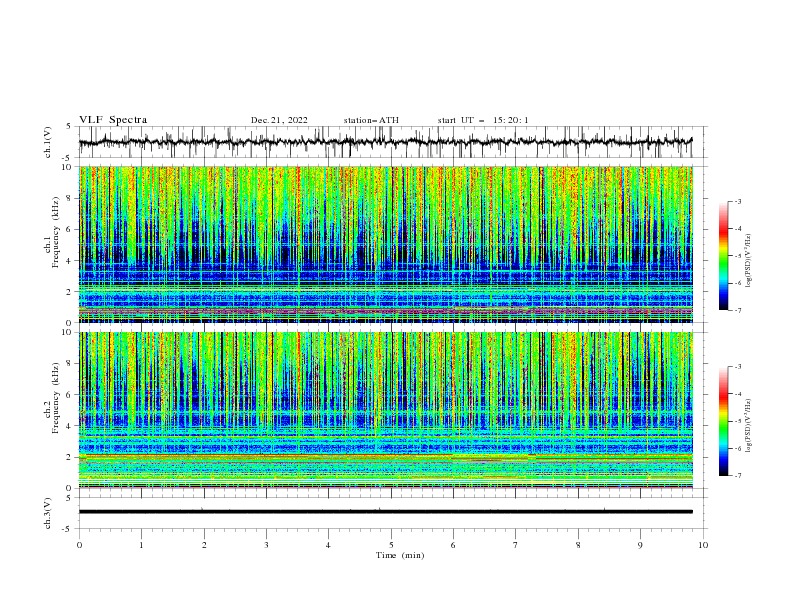The height and width of the screenshot is (612, 792).
Task: Click time tick label '5' on the x-axis
Action: tap(391, 545)
